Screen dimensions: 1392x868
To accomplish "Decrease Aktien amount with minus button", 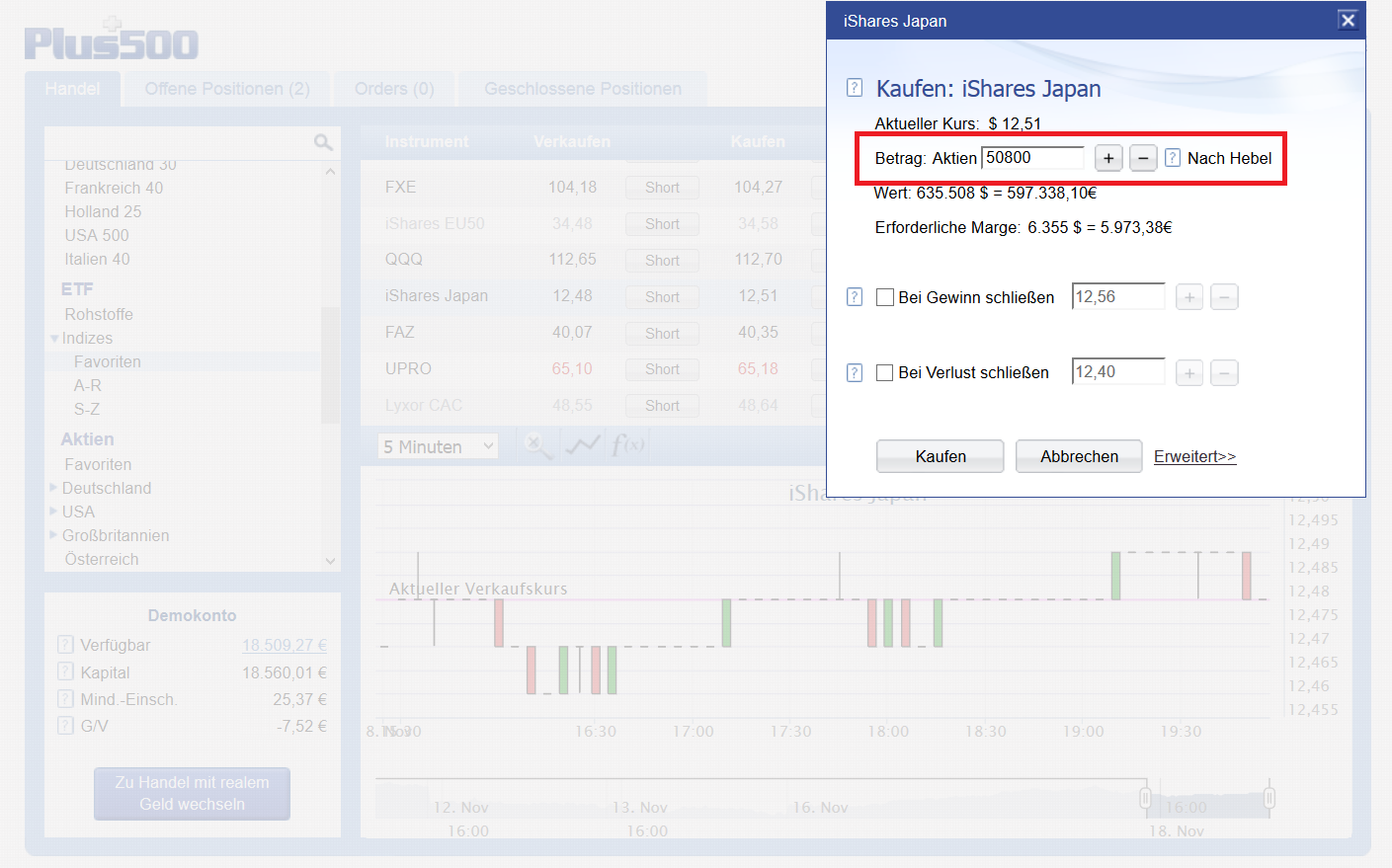I will (1143, 158).
